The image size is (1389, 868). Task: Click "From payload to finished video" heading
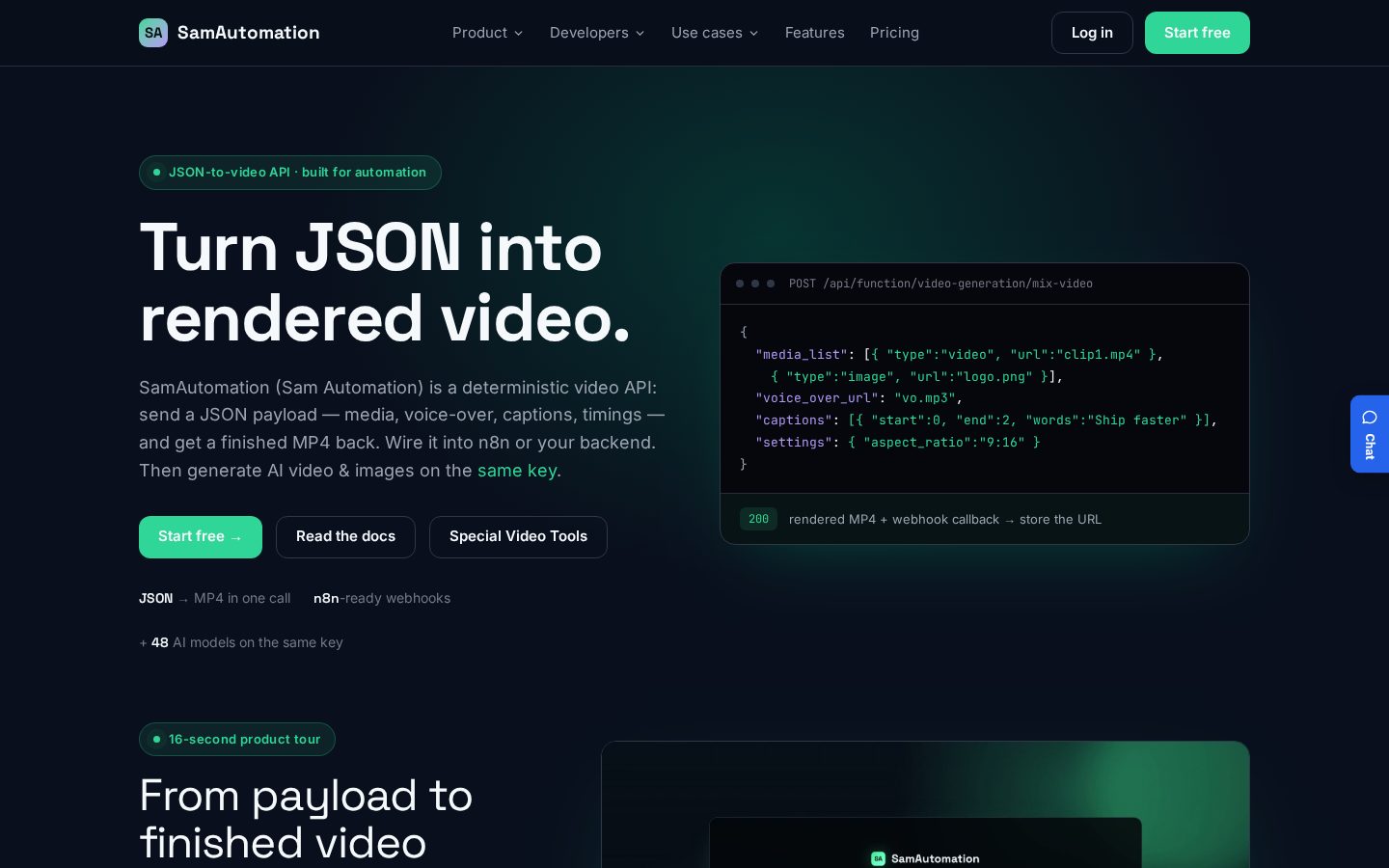307,819
